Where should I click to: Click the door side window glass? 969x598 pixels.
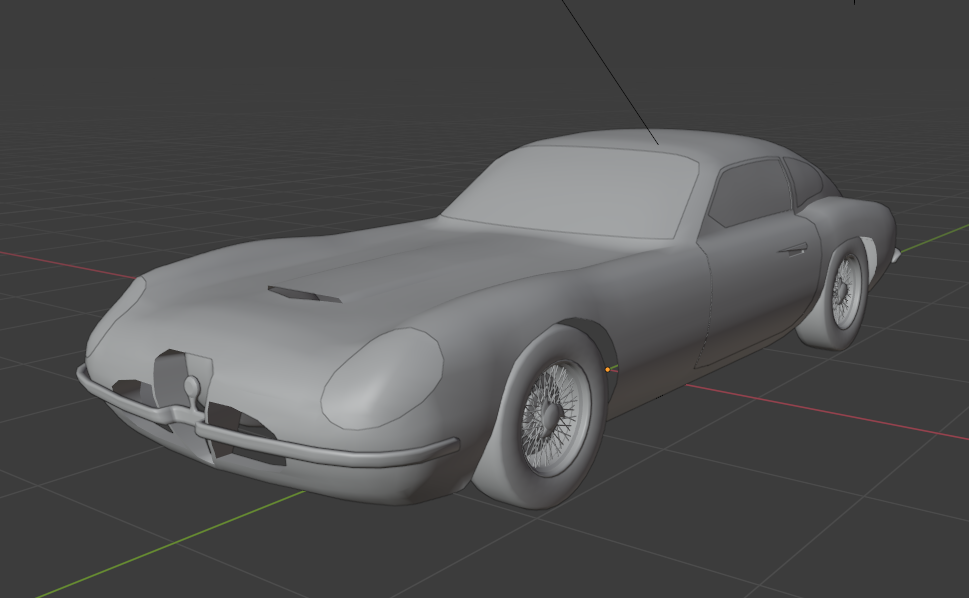750,192
